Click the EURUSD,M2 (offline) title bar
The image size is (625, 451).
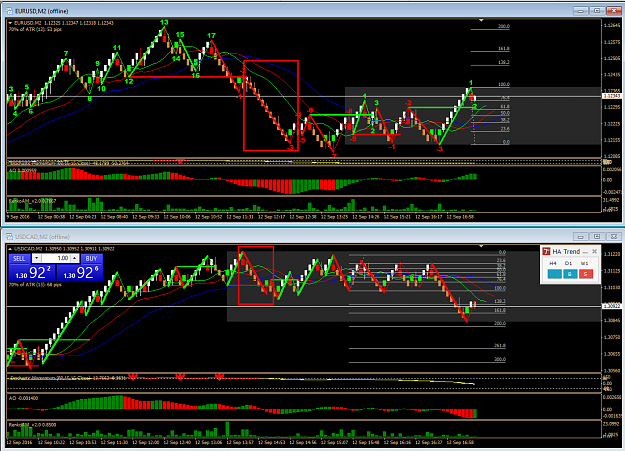click(311, 11)
